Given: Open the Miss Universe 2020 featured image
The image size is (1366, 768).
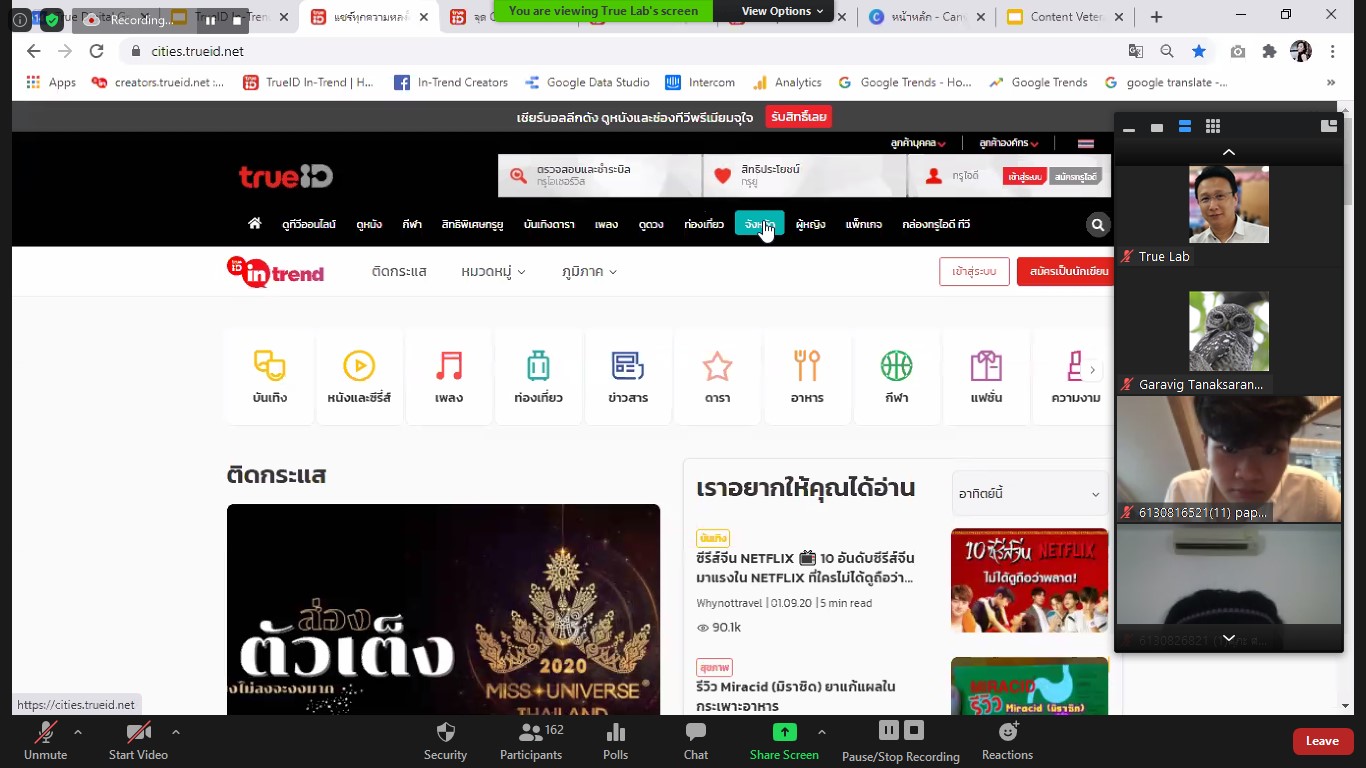Looking at the screenshot, I should point(443,609).
